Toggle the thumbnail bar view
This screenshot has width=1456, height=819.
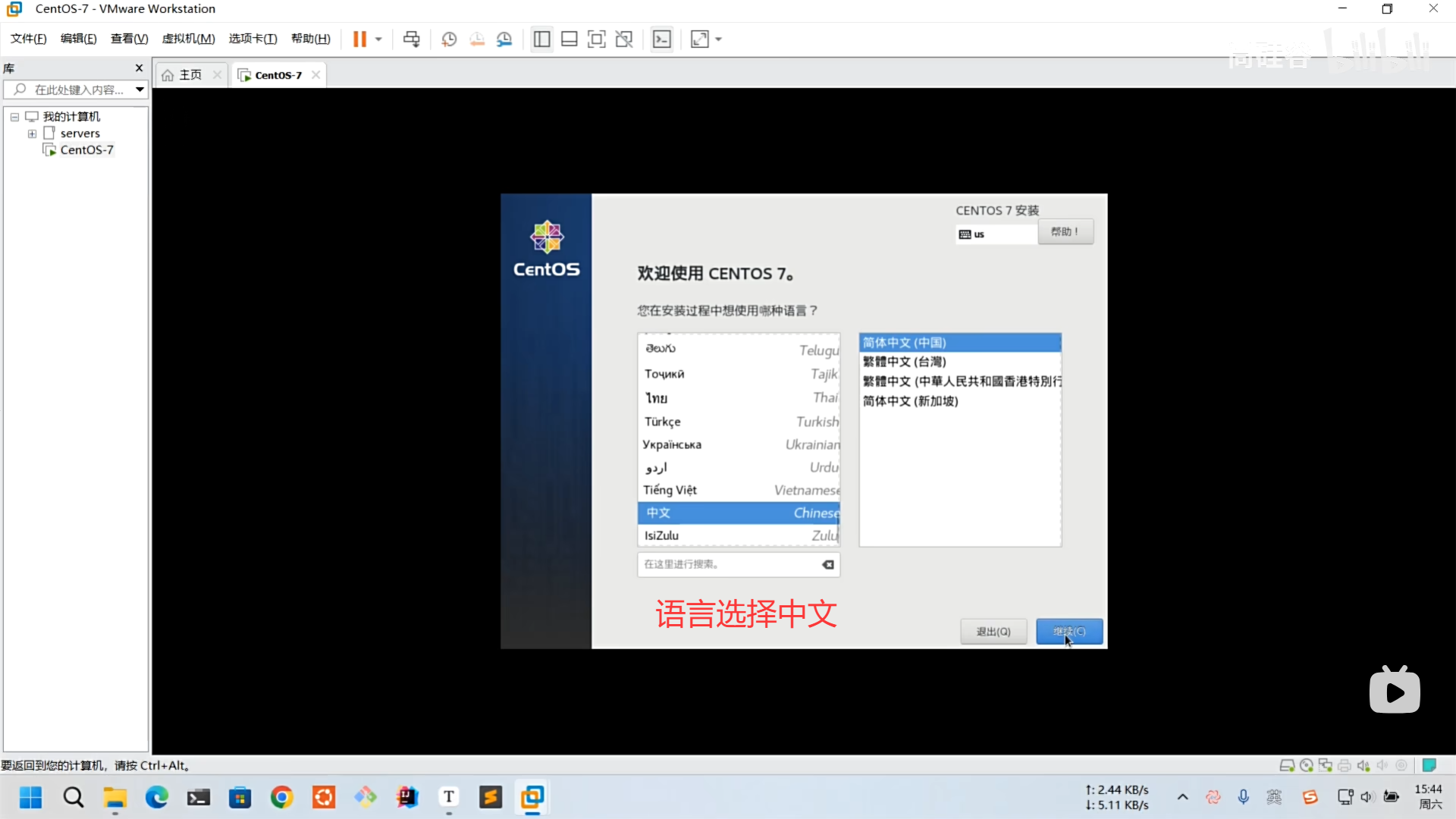[570, 39]
